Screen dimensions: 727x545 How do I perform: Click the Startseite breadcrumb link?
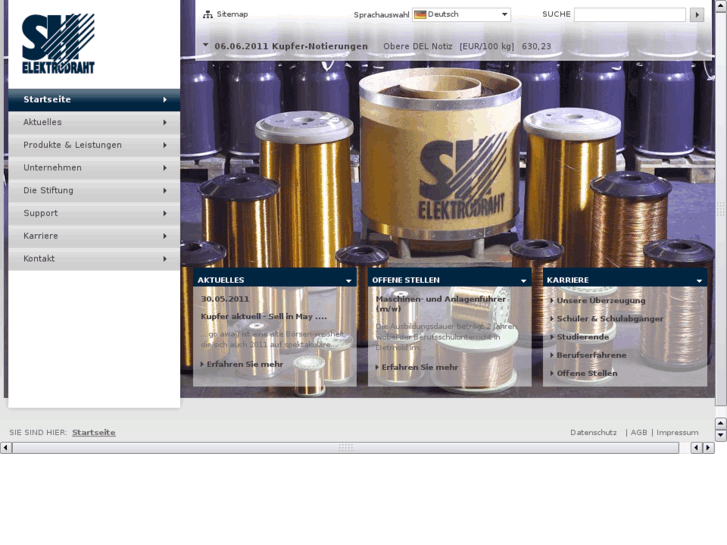pyautogui.click(x=94, y=433)
